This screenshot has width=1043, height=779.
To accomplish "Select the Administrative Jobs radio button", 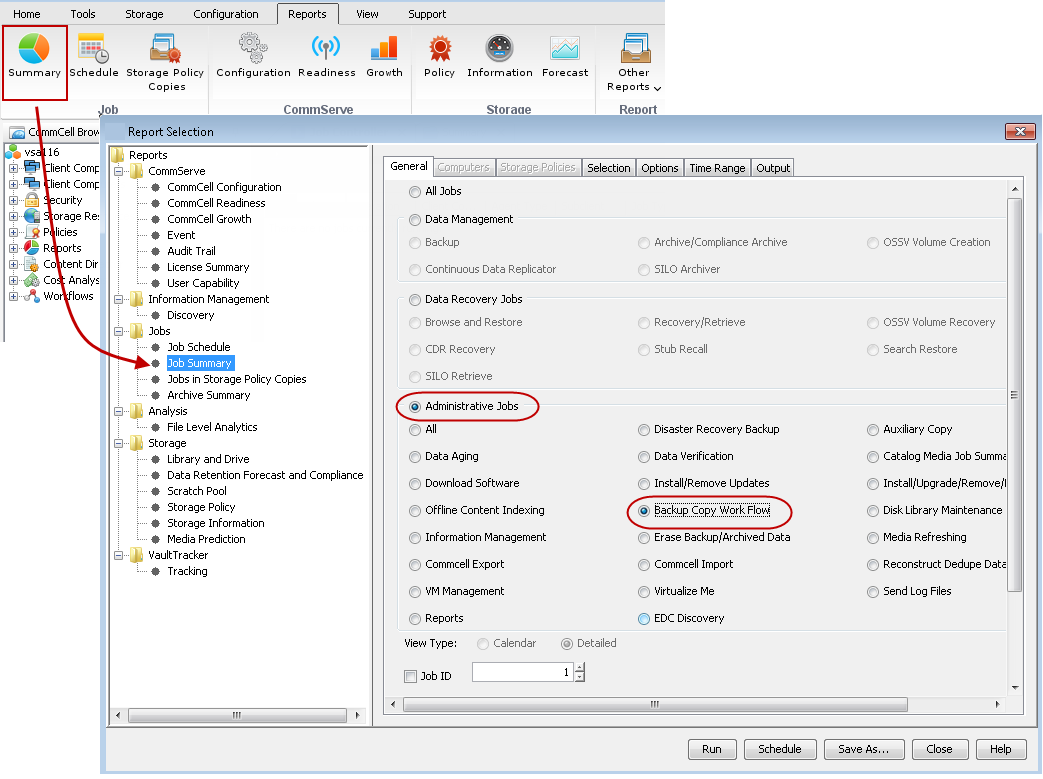I will (x=415, y=406).
